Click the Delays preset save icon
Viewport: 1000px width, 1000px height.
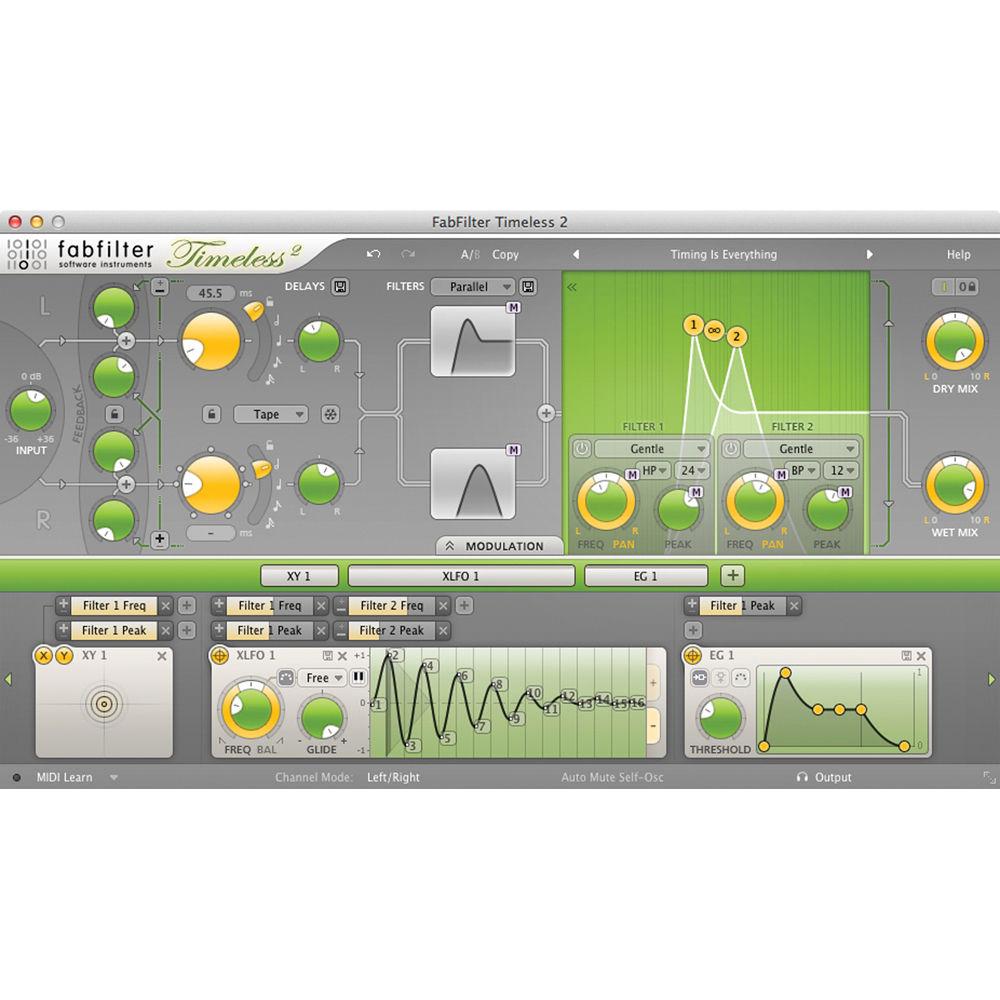tap(340, 286)
